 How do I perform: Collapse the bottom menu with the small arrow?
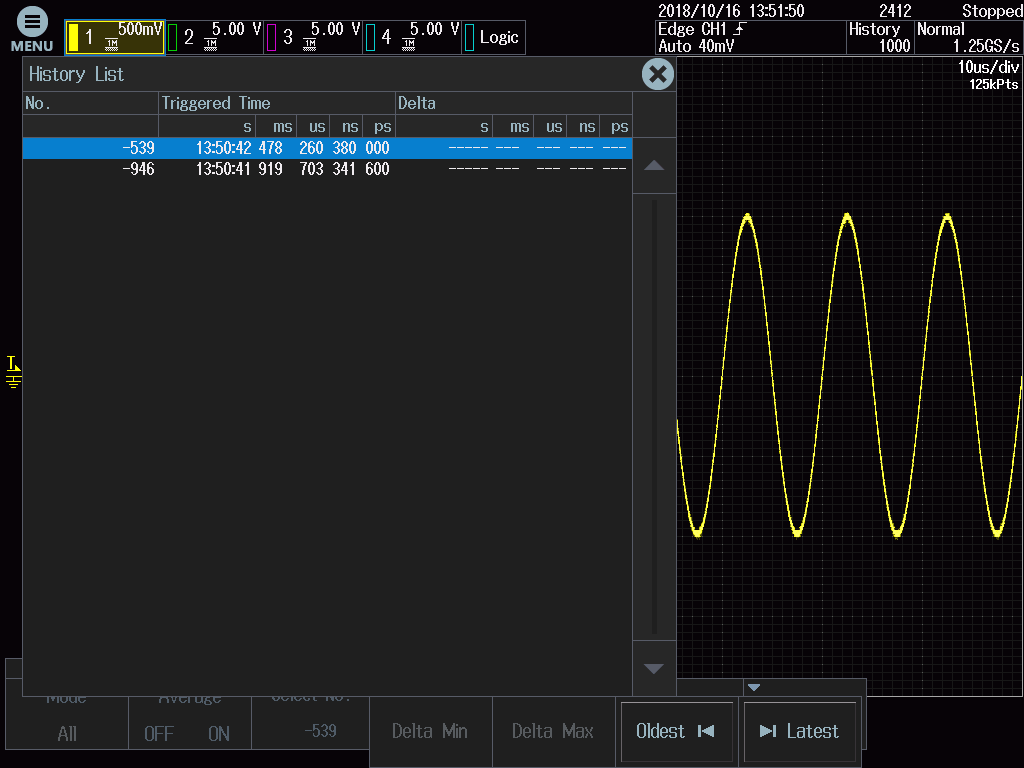[x=754, y=687]
